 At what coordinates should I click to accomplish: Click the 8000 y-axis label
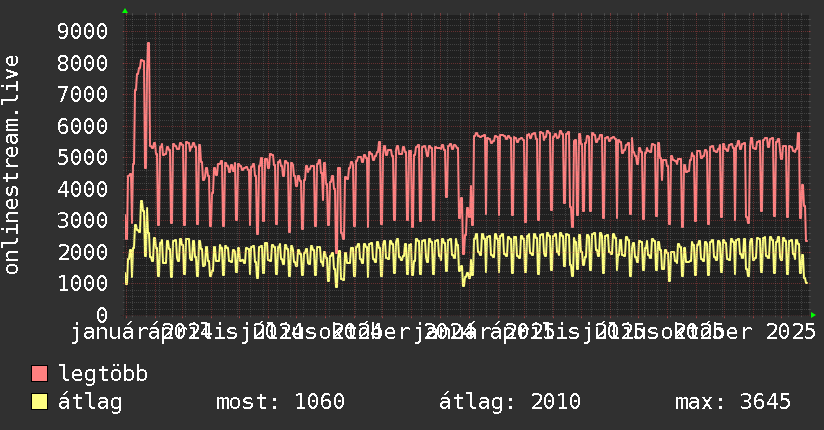click(83, 63)
